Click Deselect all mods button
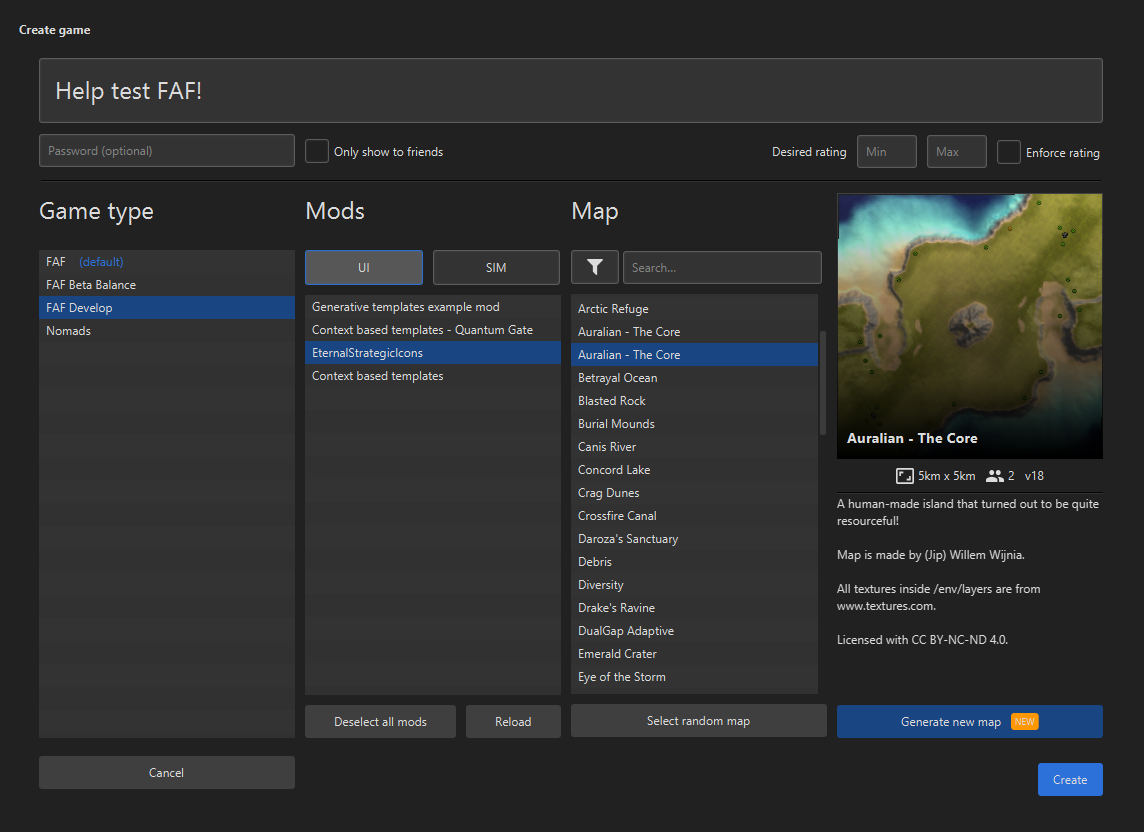 380,721
